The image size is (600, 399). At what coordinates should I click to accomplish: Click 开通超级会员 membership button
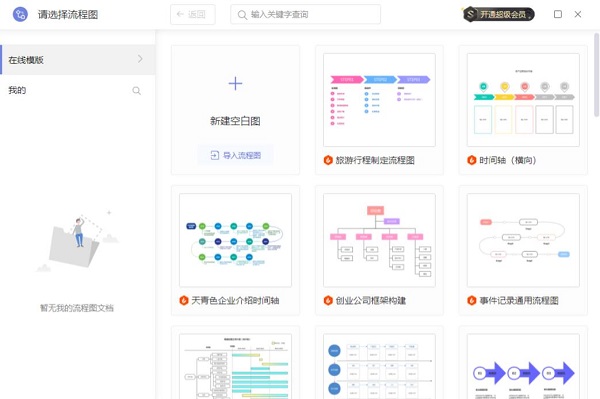click(499, 15)
